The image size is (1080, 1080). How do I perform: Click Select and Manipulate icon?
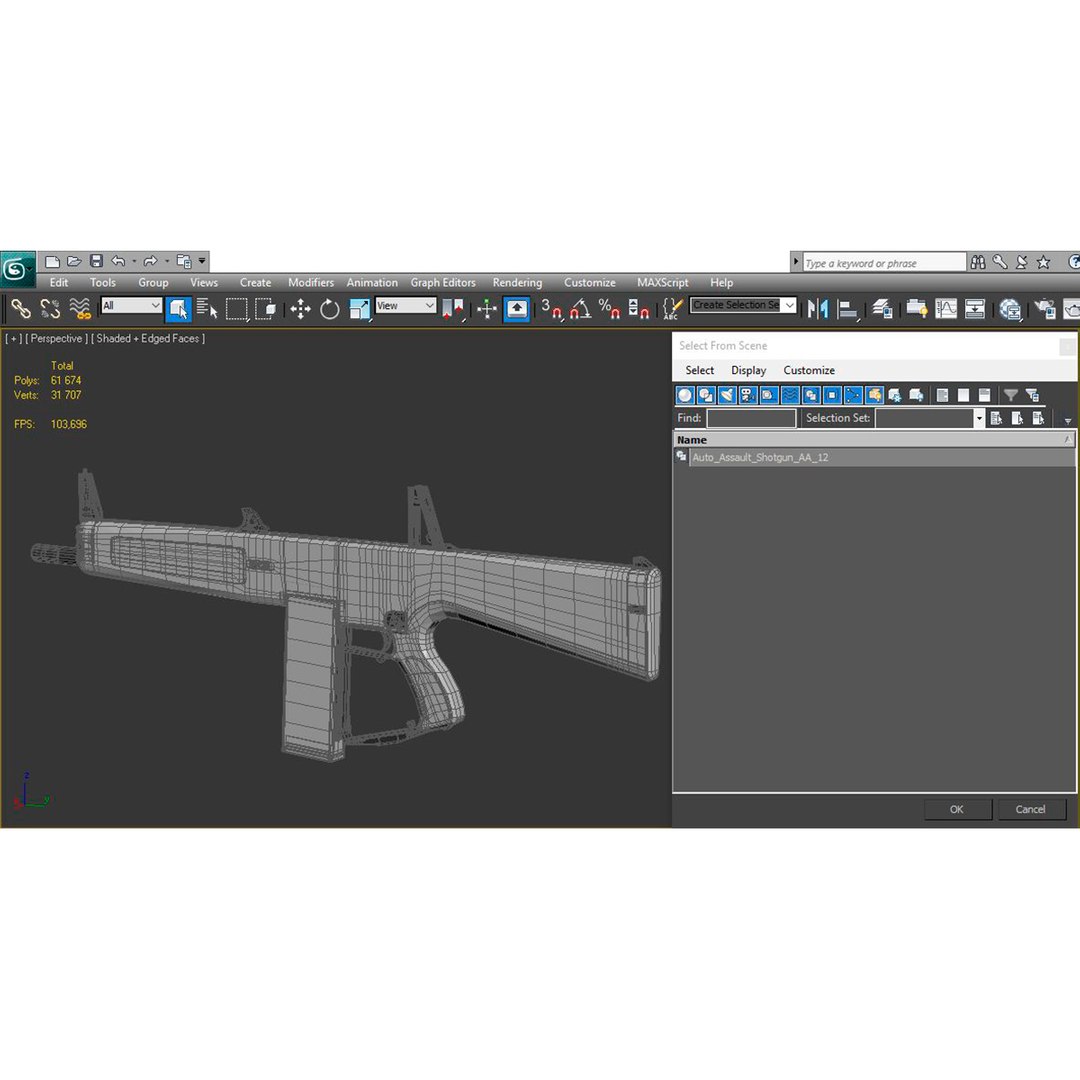(487, 309)
